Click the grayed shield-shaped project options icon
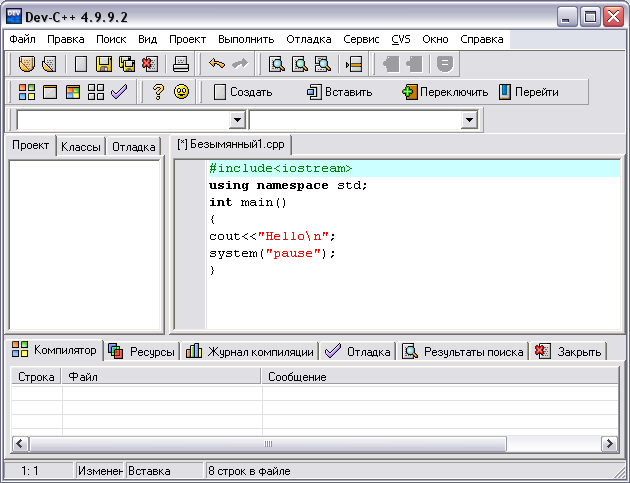630x483 pixels. [x=445, y=64]
